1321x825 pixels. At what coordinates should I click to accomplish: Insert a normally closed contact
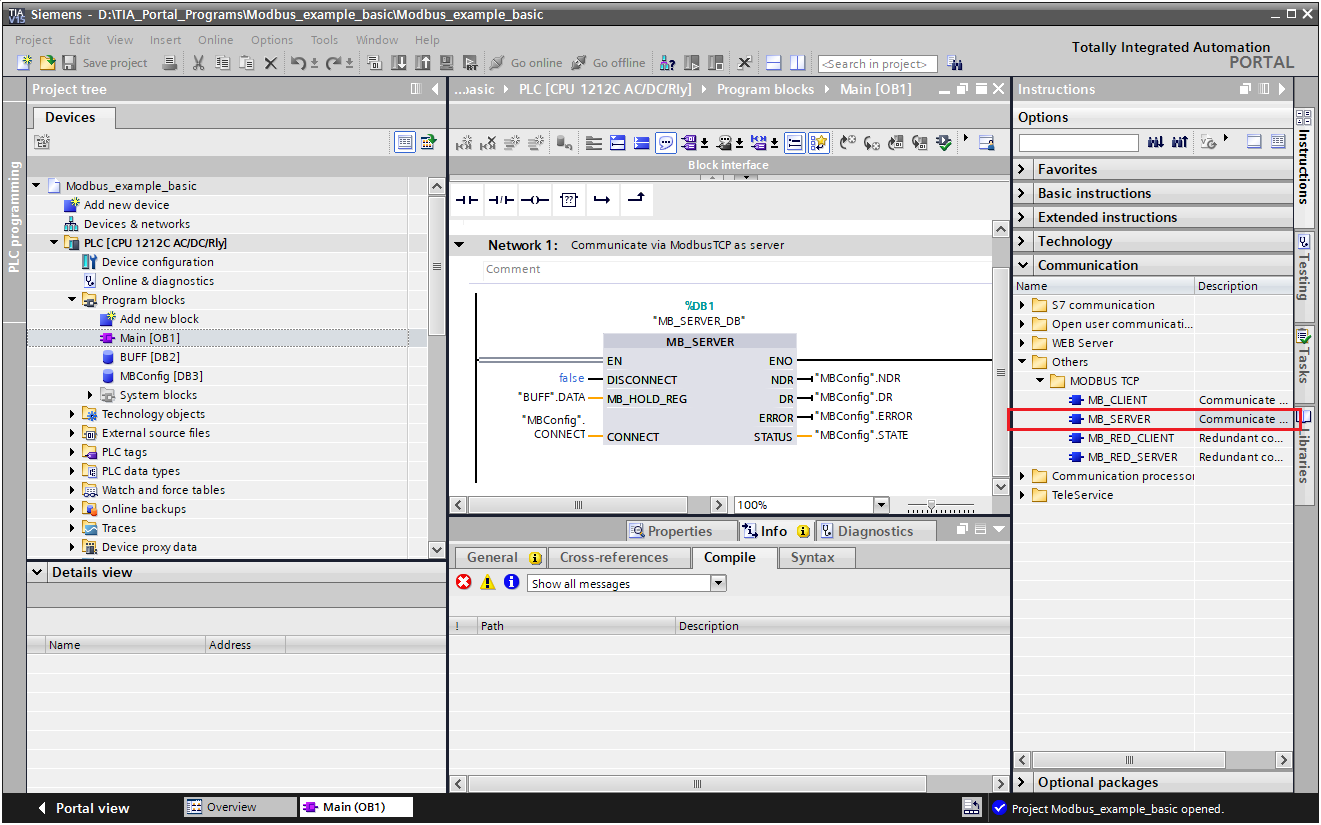point(501,200)
